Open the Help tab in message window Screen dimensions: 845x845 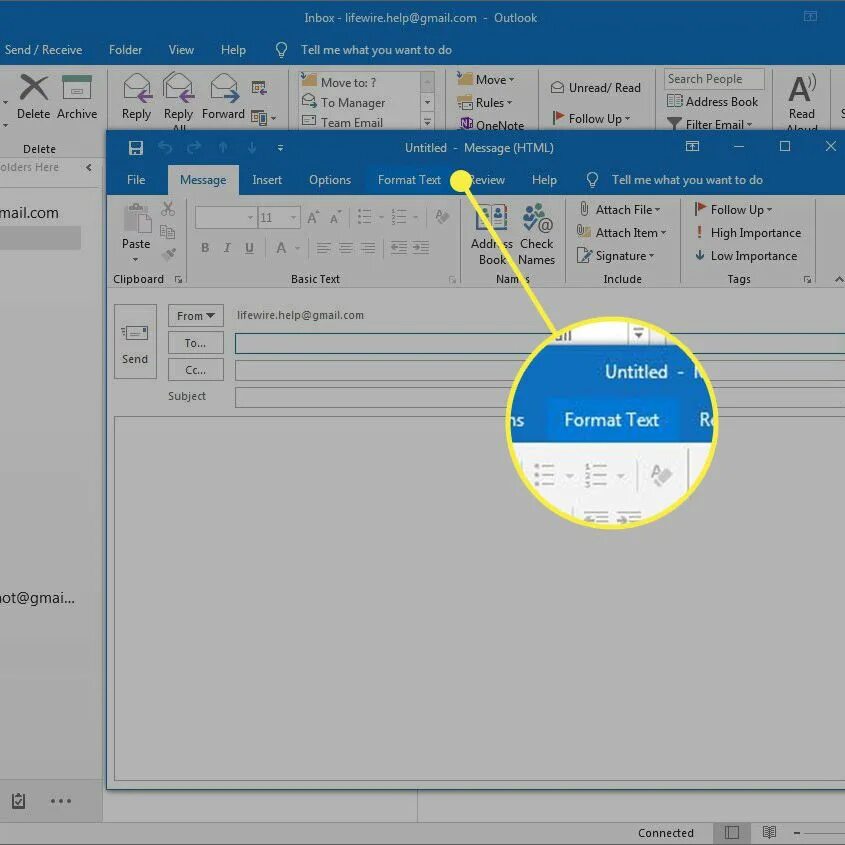click(x=544, y=180)
